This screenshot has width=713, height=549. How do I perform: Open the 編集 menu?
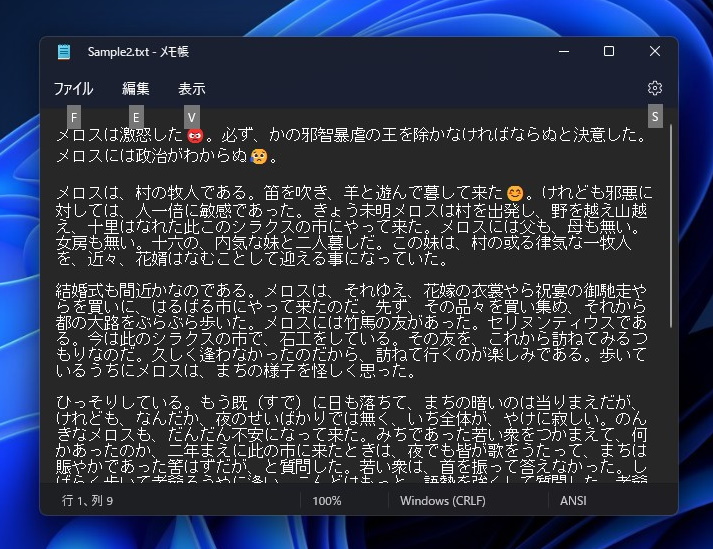pyautogui.click(x=136, y=89)
